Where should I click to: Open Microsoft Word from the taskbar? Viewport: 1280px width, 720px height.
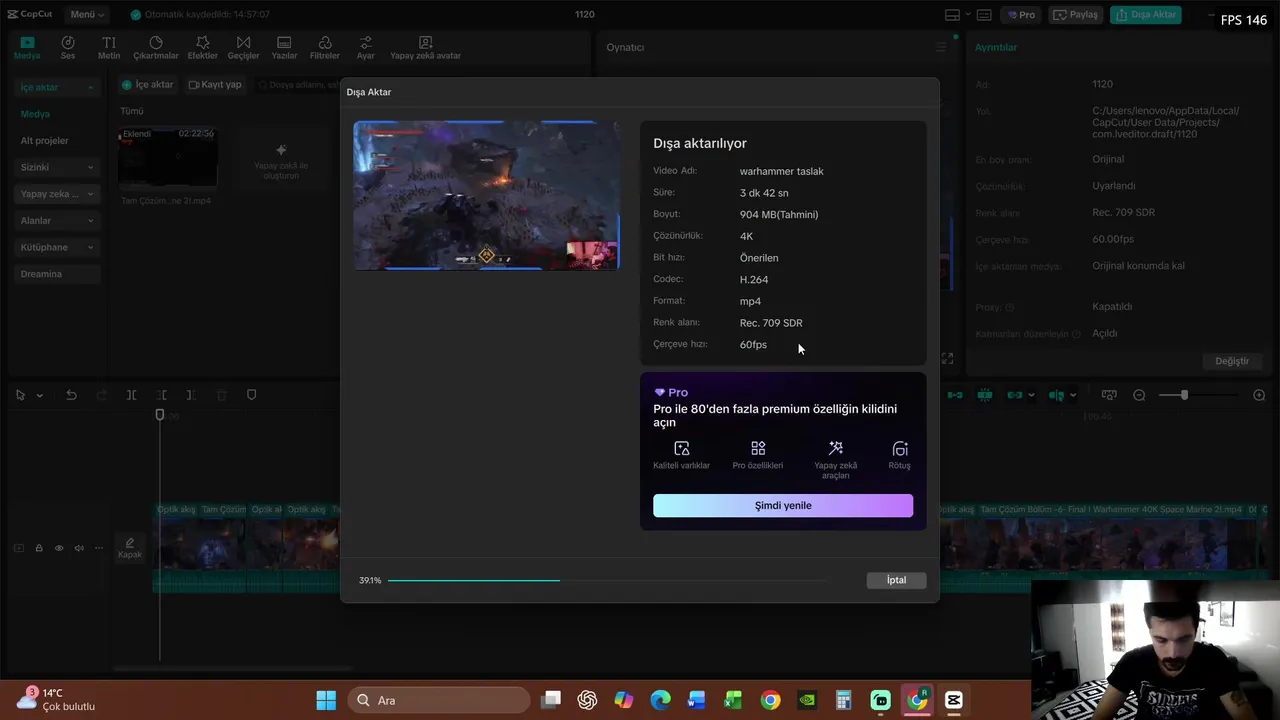coord(696,700)
